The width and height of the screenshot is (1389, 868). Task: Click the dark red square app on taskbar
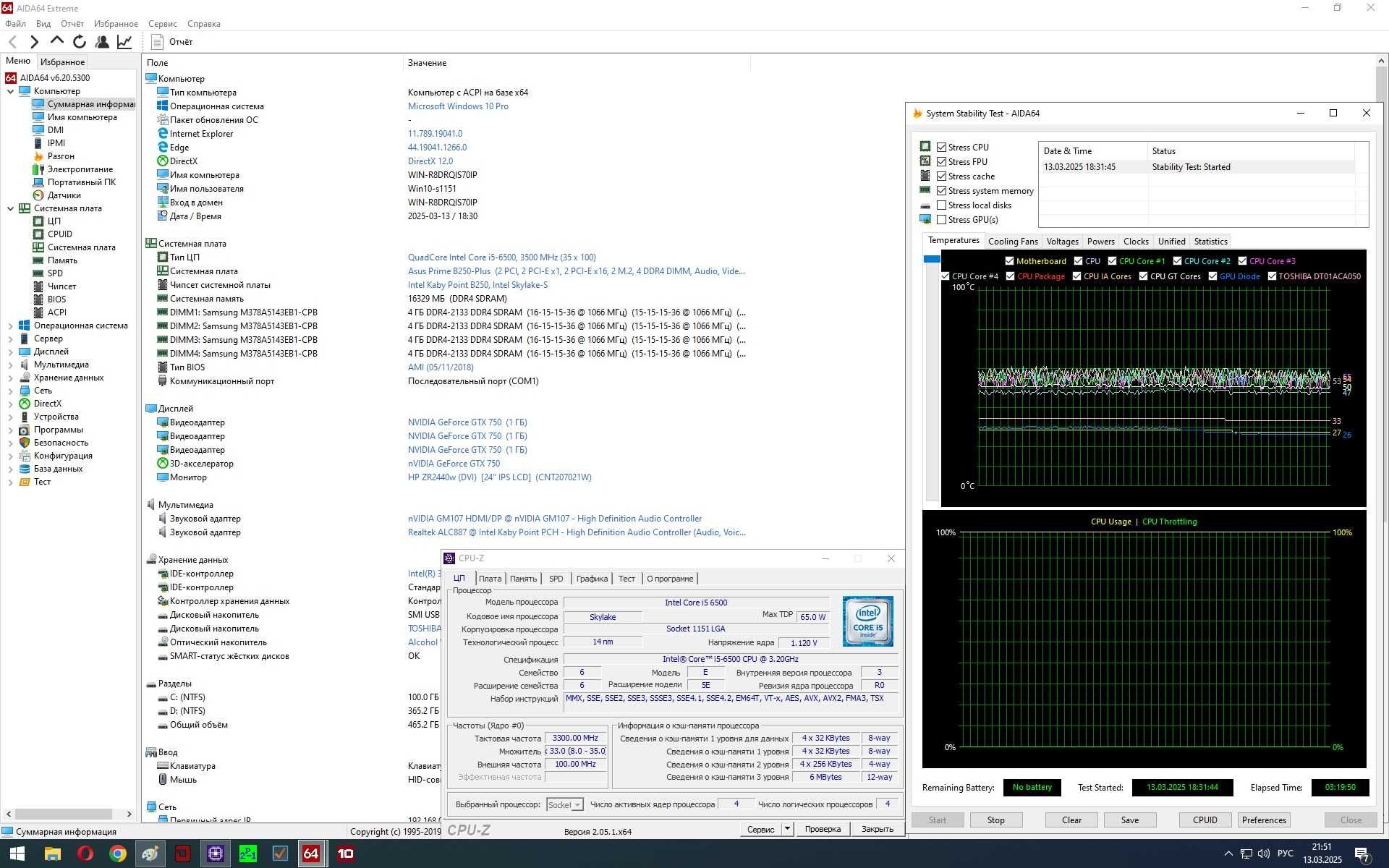click(x=182, y=854)
